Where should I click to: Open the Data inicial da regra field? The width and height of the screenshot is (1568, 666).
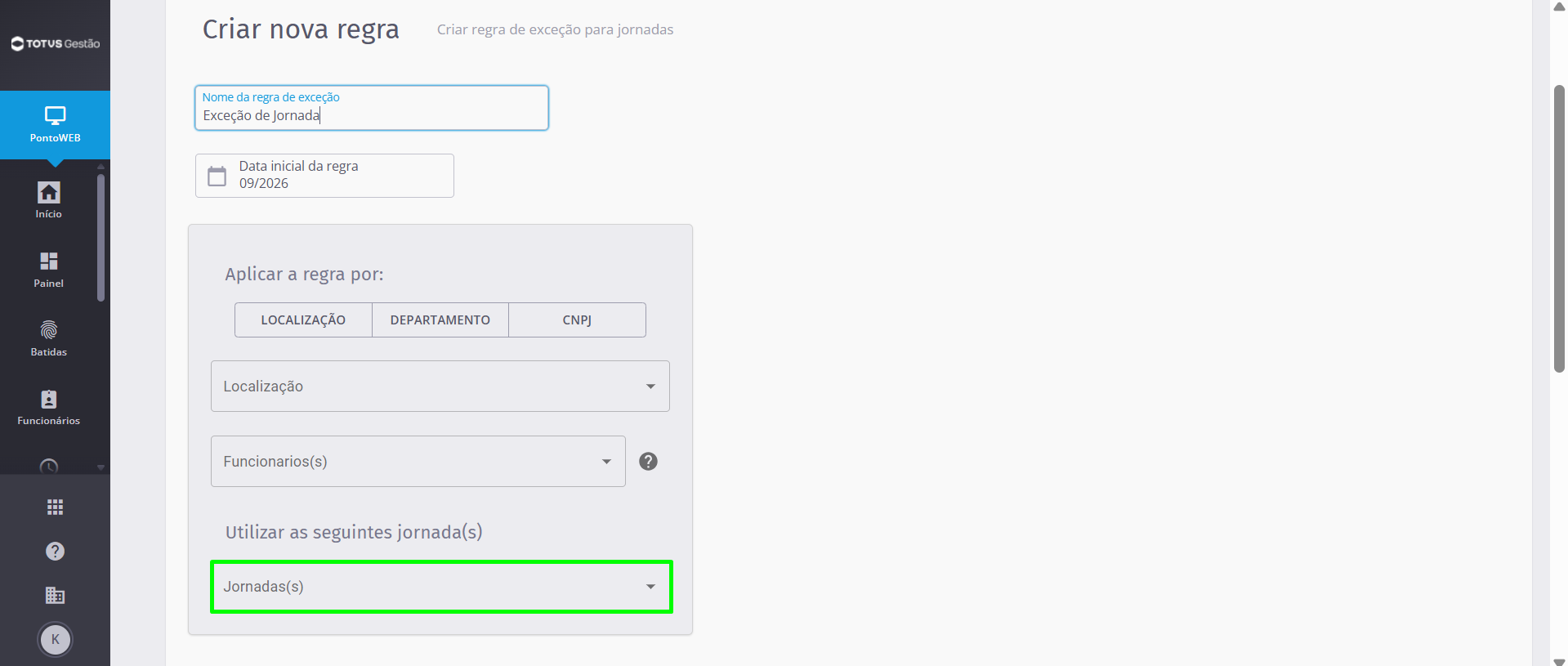(x=324, y=176)
